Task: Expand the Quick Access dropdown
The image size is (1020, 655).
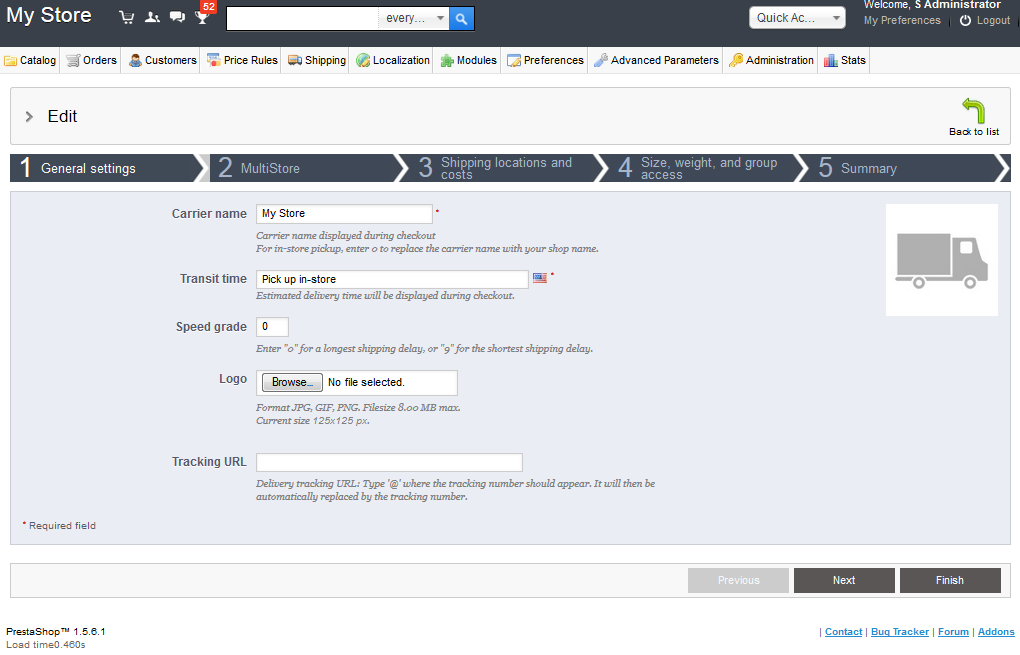Action: click(797, 18)
